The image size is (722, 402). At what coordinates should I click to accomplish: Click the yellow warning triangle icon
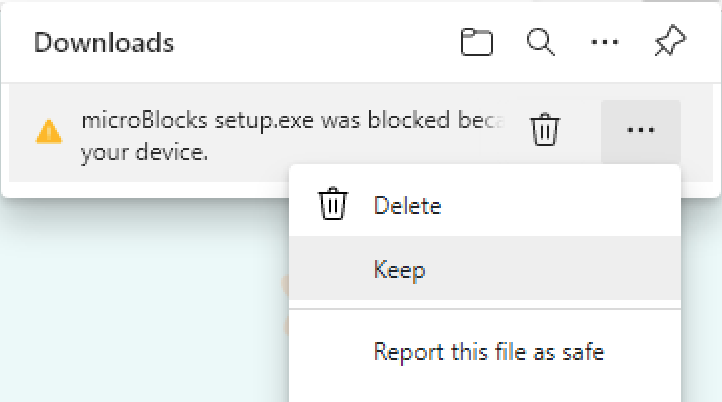click(49, 132)
